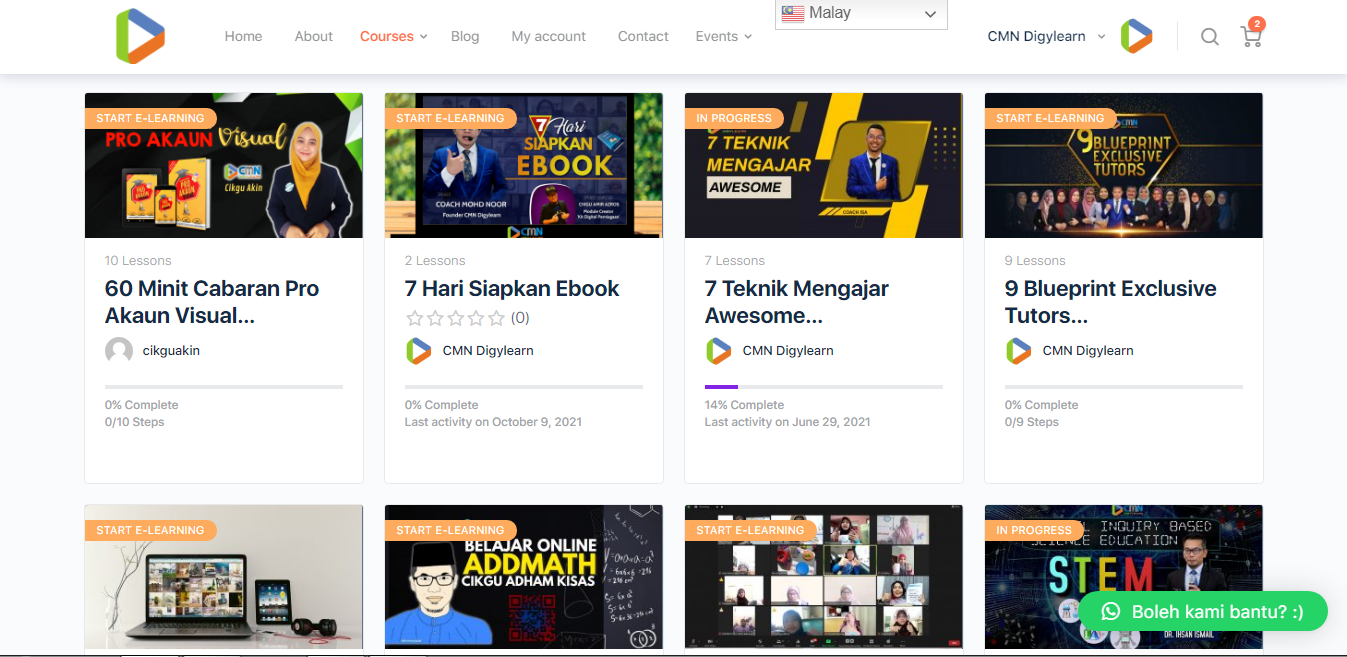Image resolution: width=1347 pixels, height=657 pixels.
Task: Go to the Blog menu item
Action: (x=465, y=36)
